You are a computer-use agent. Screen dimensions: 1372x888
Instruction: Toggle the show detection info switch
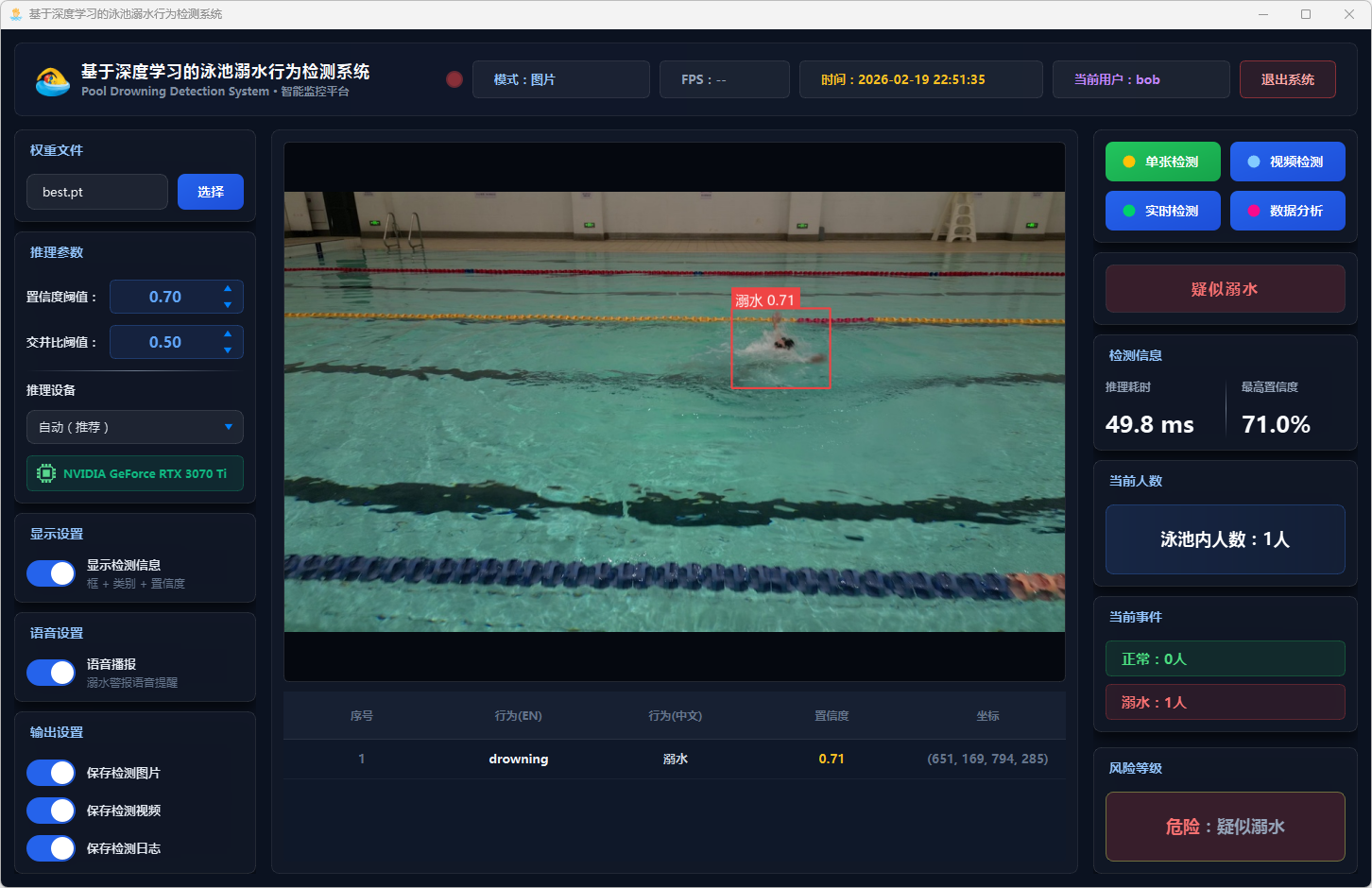pos(51,573)
